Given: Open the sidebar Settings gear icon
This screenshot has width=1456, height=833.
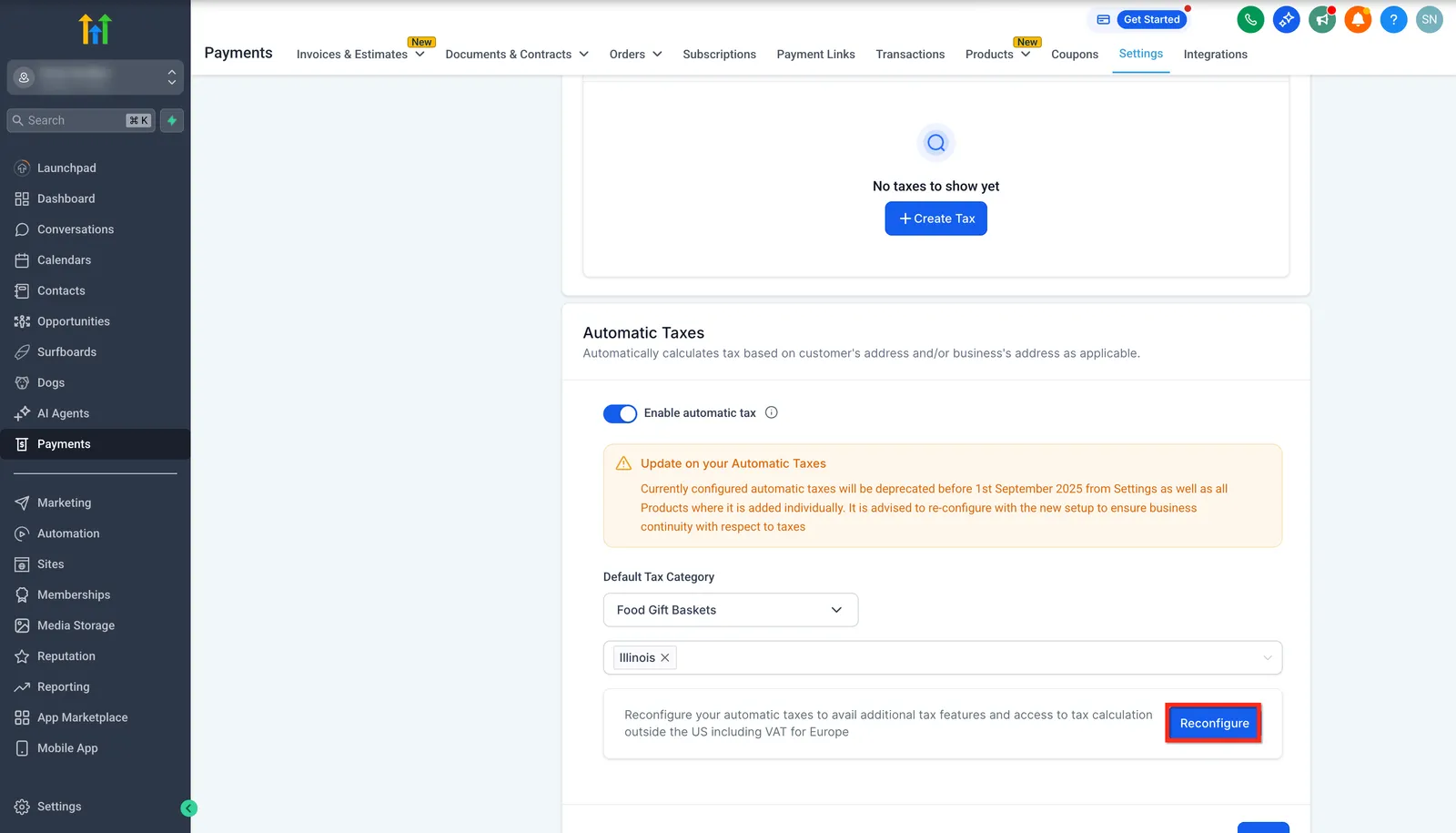Looking at the screenshot, I should pyautogui.click(x=22, y=807).
